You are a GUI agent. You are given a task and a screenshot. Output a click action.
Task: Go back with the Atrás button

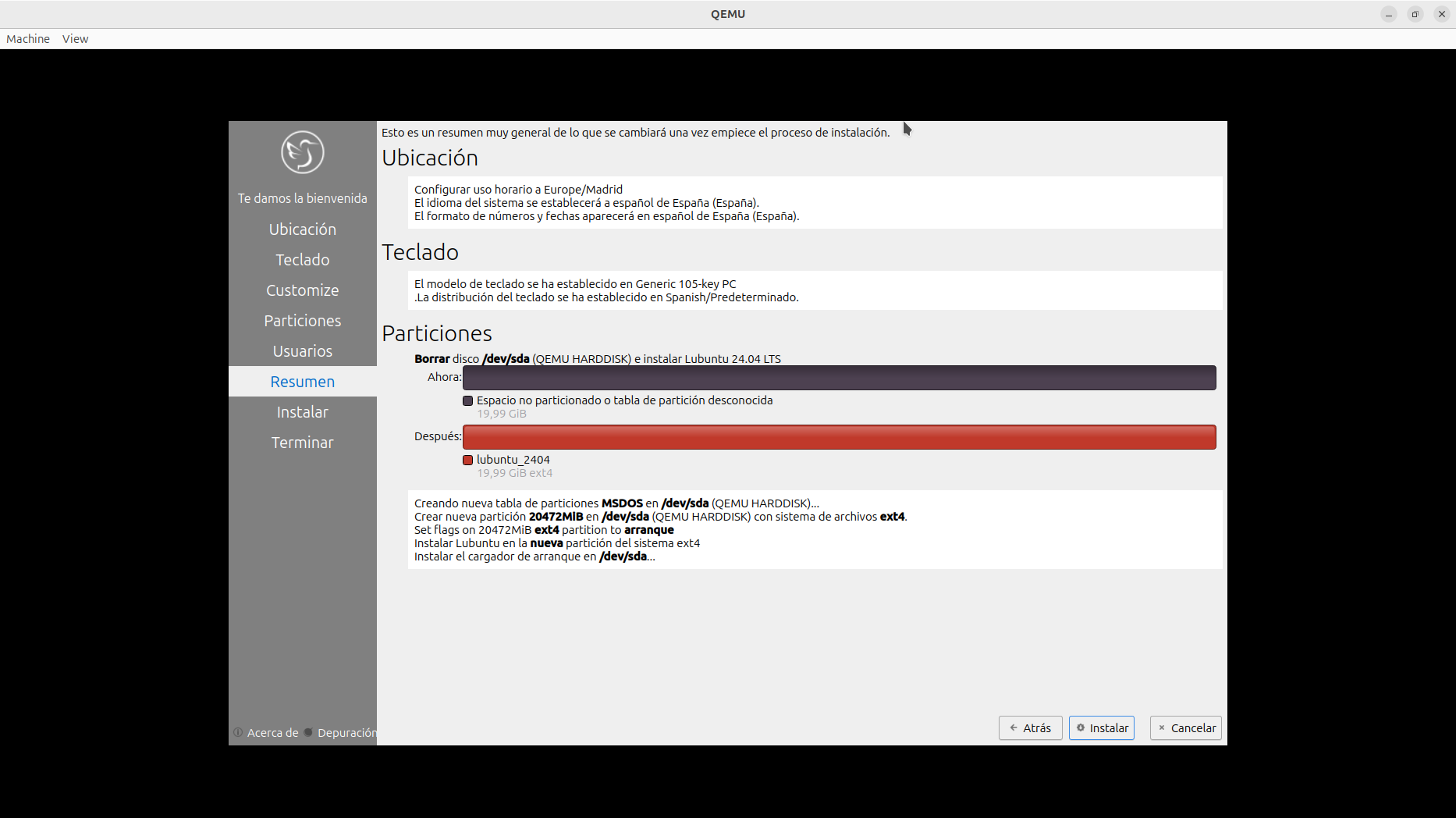pos(1031,728)
